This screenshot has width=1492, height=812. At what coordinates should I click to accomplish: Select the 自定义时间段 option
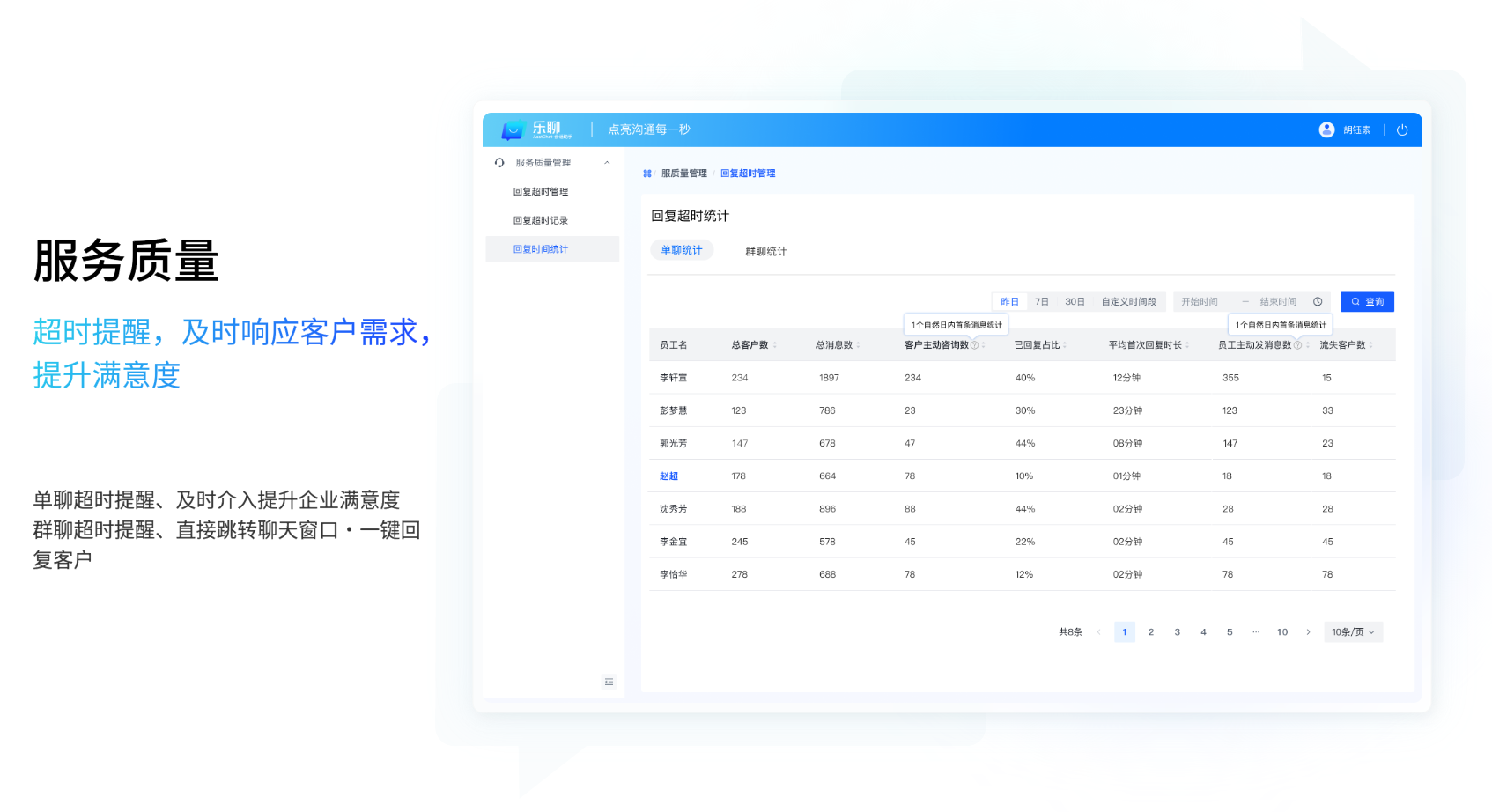pos(1129,302)
